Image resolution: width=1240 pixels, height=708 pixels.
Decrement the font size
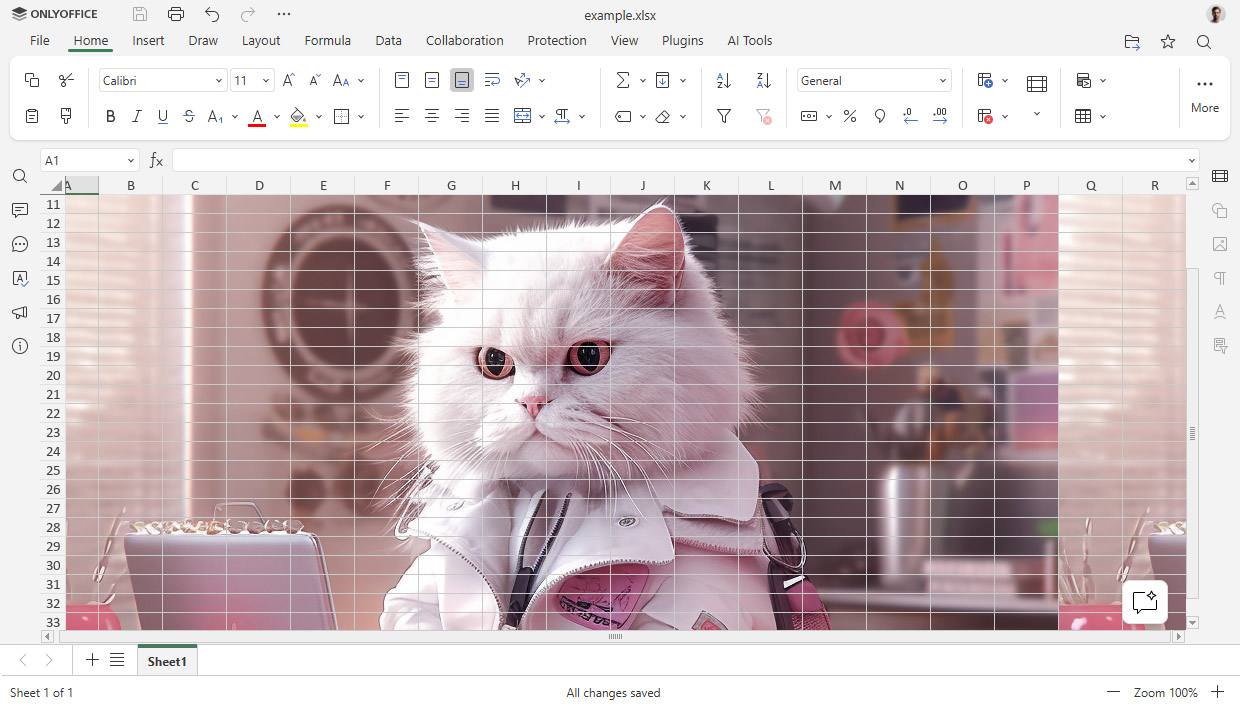click(314, 80)
